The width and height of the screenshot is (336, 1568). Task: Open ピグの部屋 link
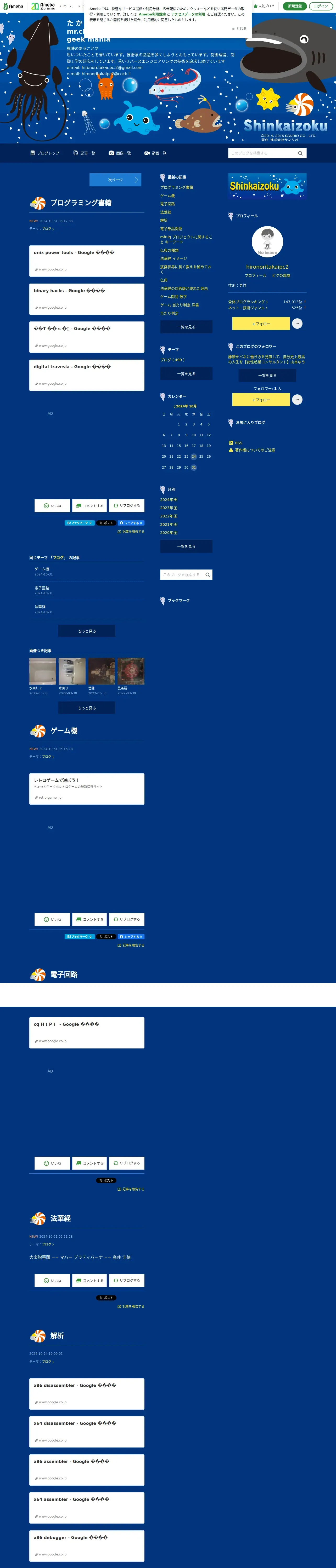pos(281,276)
